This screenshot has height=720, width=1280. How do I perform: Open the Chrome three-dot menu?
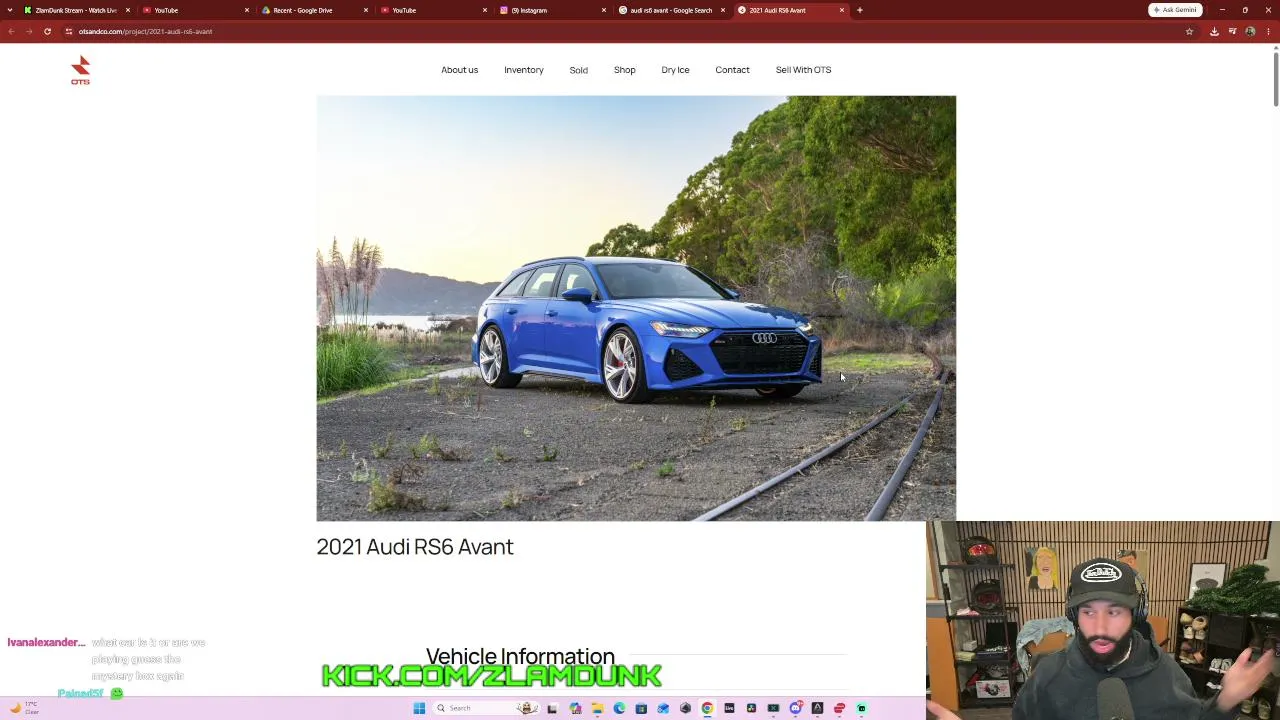1268,31
